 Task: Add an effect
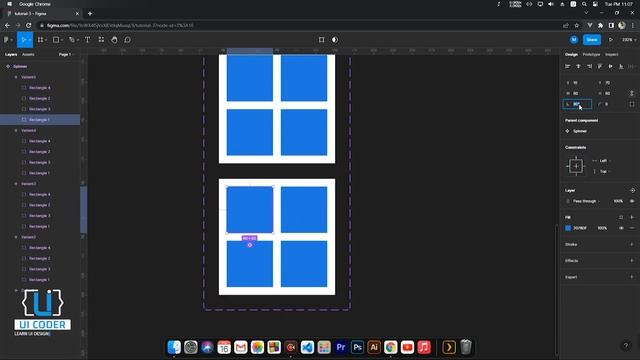click(x=632, y=260)
